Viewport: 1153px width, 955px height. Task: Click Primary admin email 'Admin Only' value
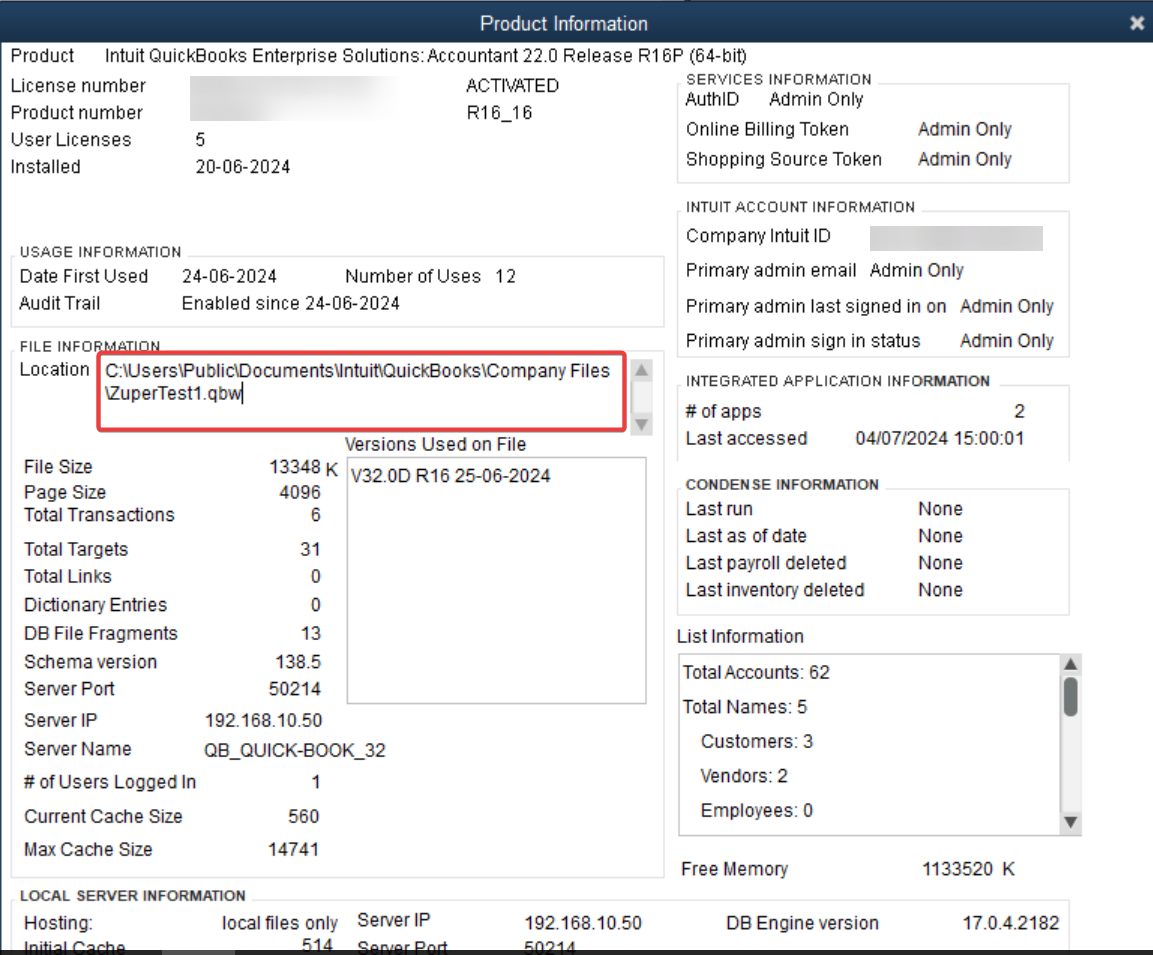tap(916, 271)
